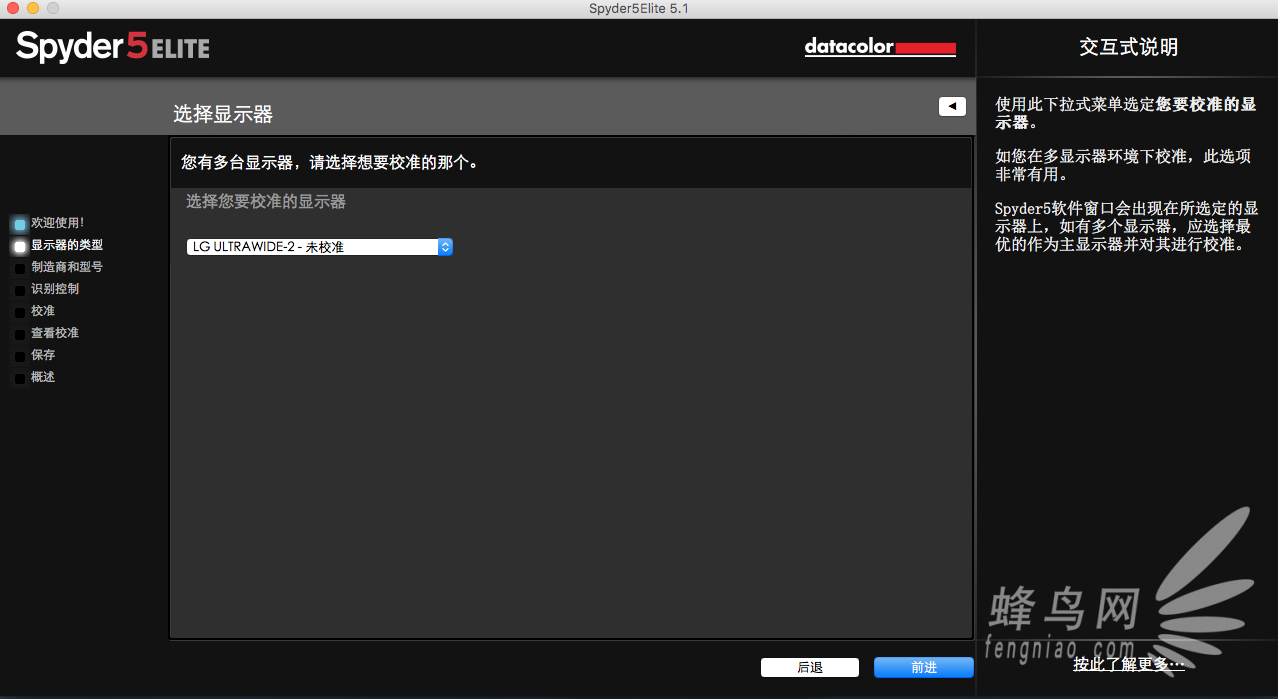Go to the 欢迎使用! step
This screenshot has height=699, width=1278.
[58, 223]
